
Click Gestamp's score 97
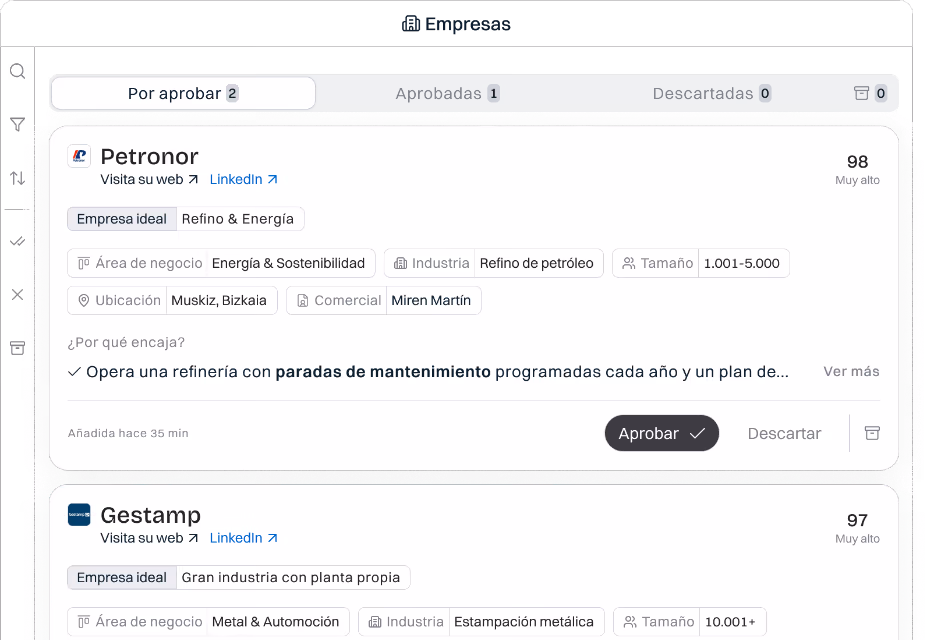coord(857,520)
